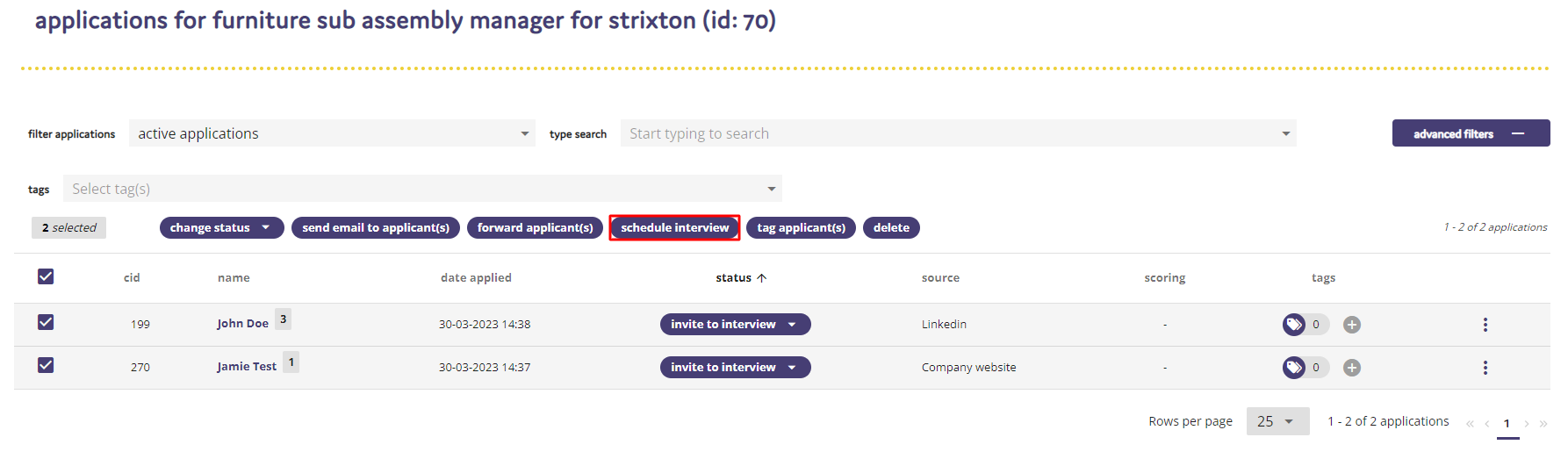Focus the type search input field
The height and width of the screenshot is (466, 1568).
(958, 133)
